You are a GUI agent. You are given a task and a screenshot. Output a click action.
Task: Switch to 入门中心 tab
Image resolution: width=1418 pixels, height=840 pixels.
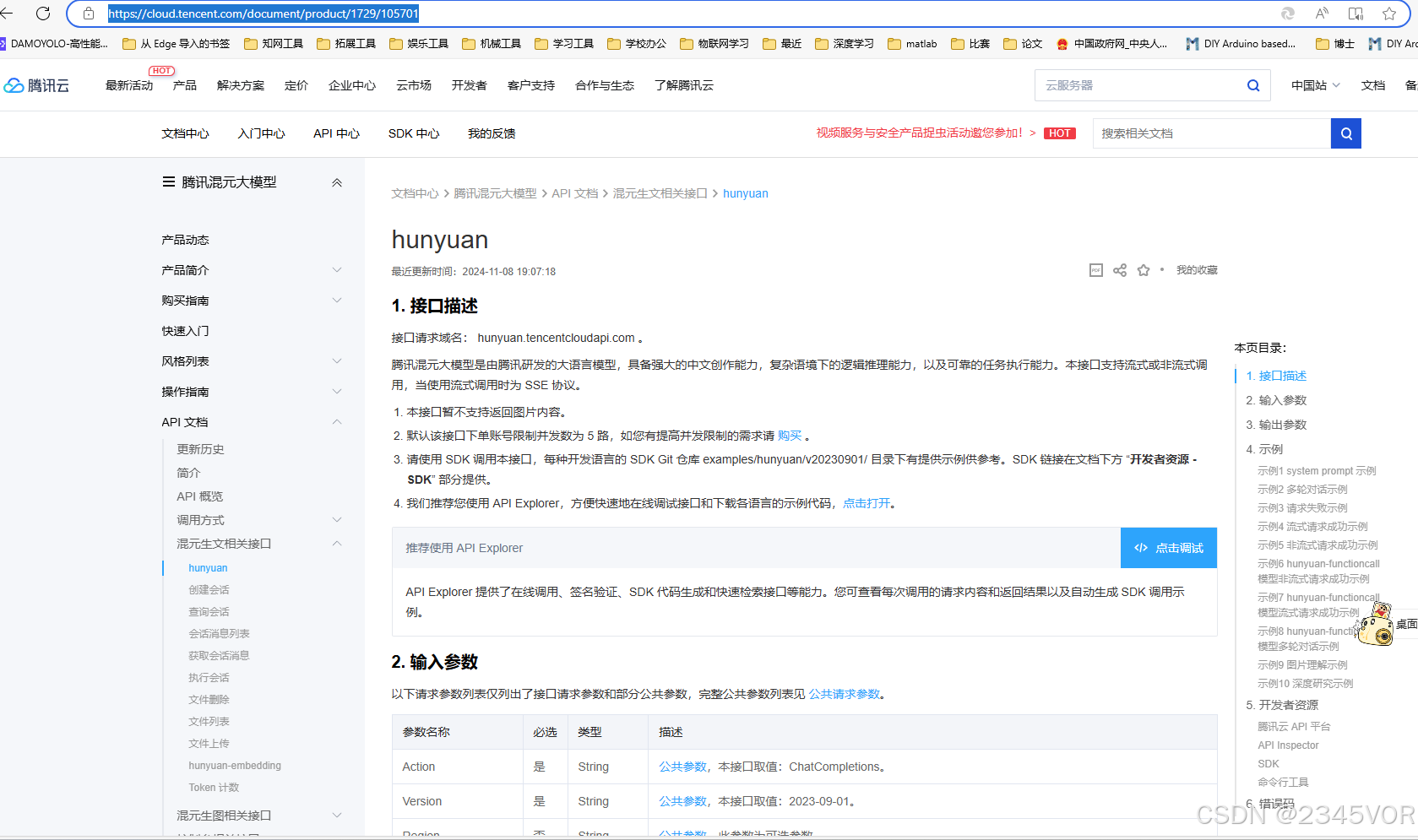coord(262,133)
